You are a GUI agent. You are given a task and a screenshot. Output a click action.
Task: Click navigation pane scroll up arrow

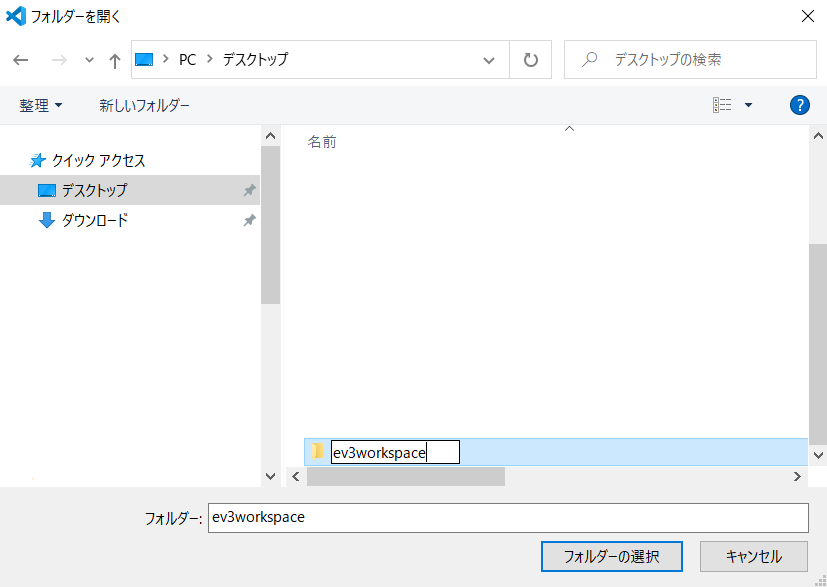click(x=271, y=136)
